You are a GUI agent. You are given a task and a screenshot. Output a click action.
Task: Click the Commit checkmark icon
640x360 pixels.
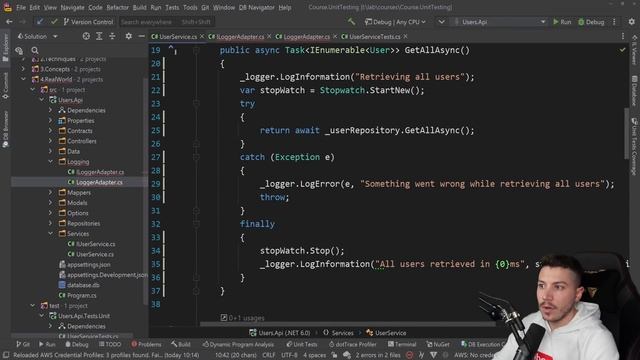pyautogui.click(x=54, y=22)
